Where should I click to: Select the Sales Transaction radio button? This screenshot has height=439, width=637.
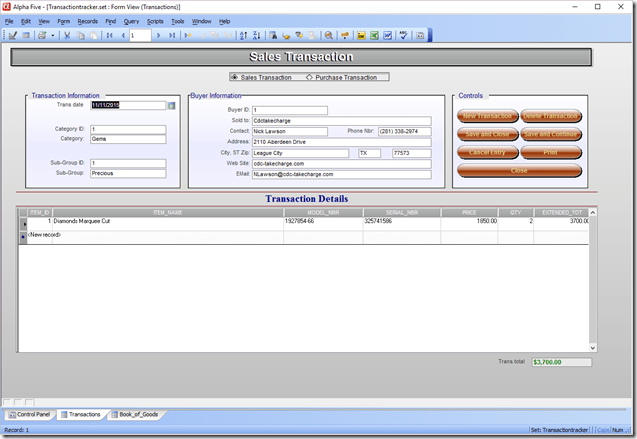(x=234, y=77)
